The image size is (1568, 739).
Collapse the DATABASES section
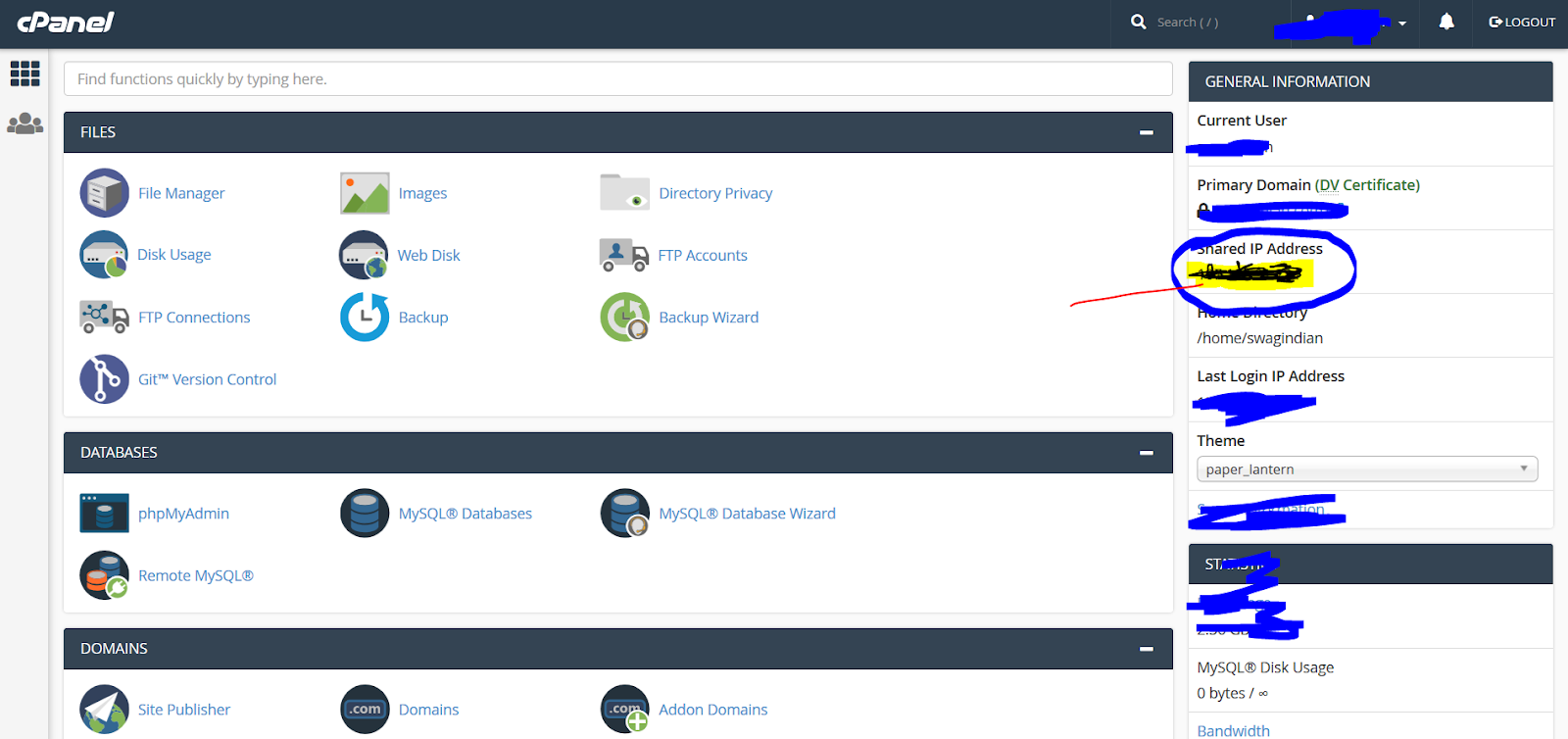pyautogui.click(x=1146, y=453)
